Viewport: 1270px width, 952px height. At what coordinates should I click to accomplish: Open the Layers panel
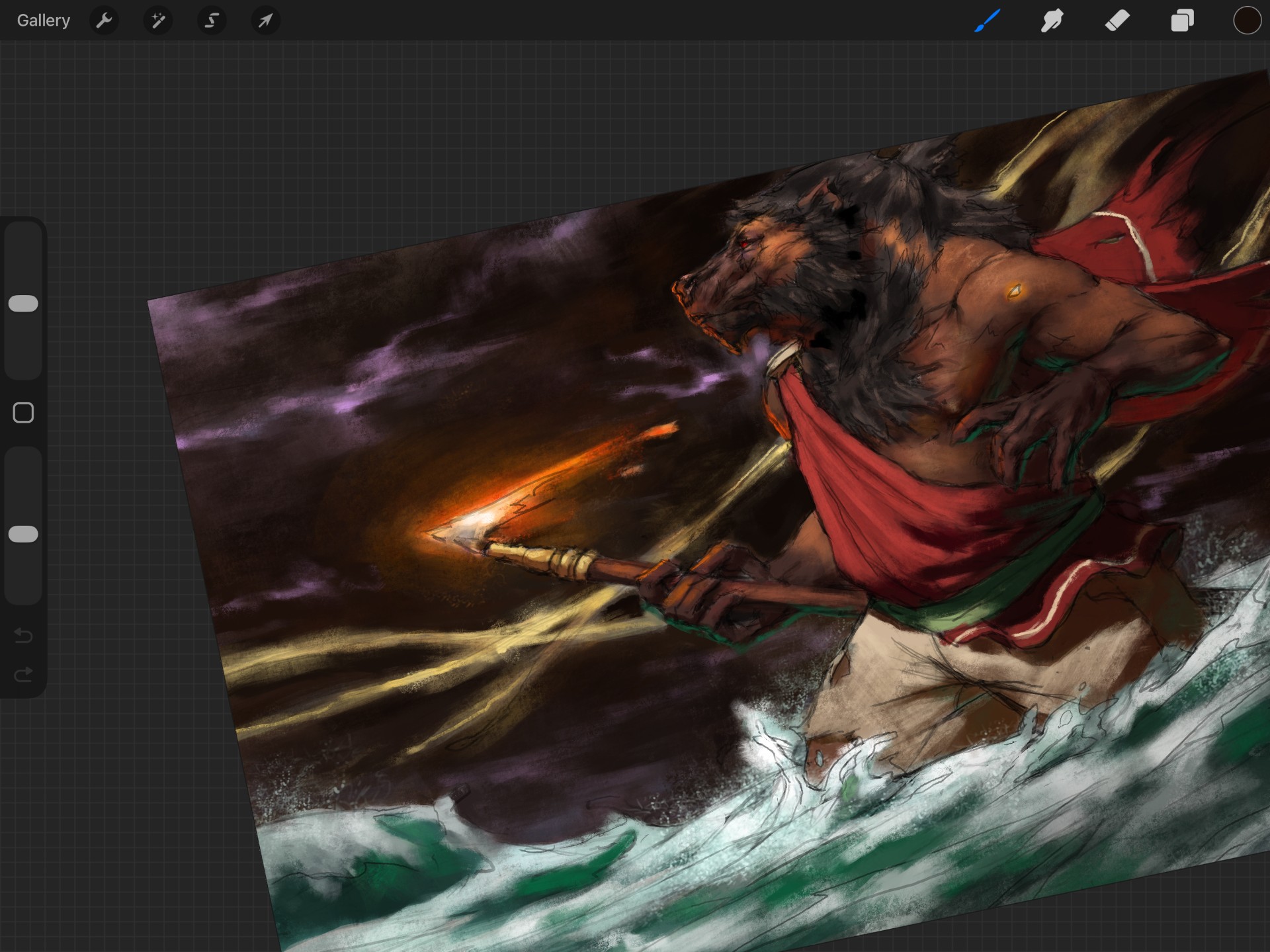click(1182, 21)
